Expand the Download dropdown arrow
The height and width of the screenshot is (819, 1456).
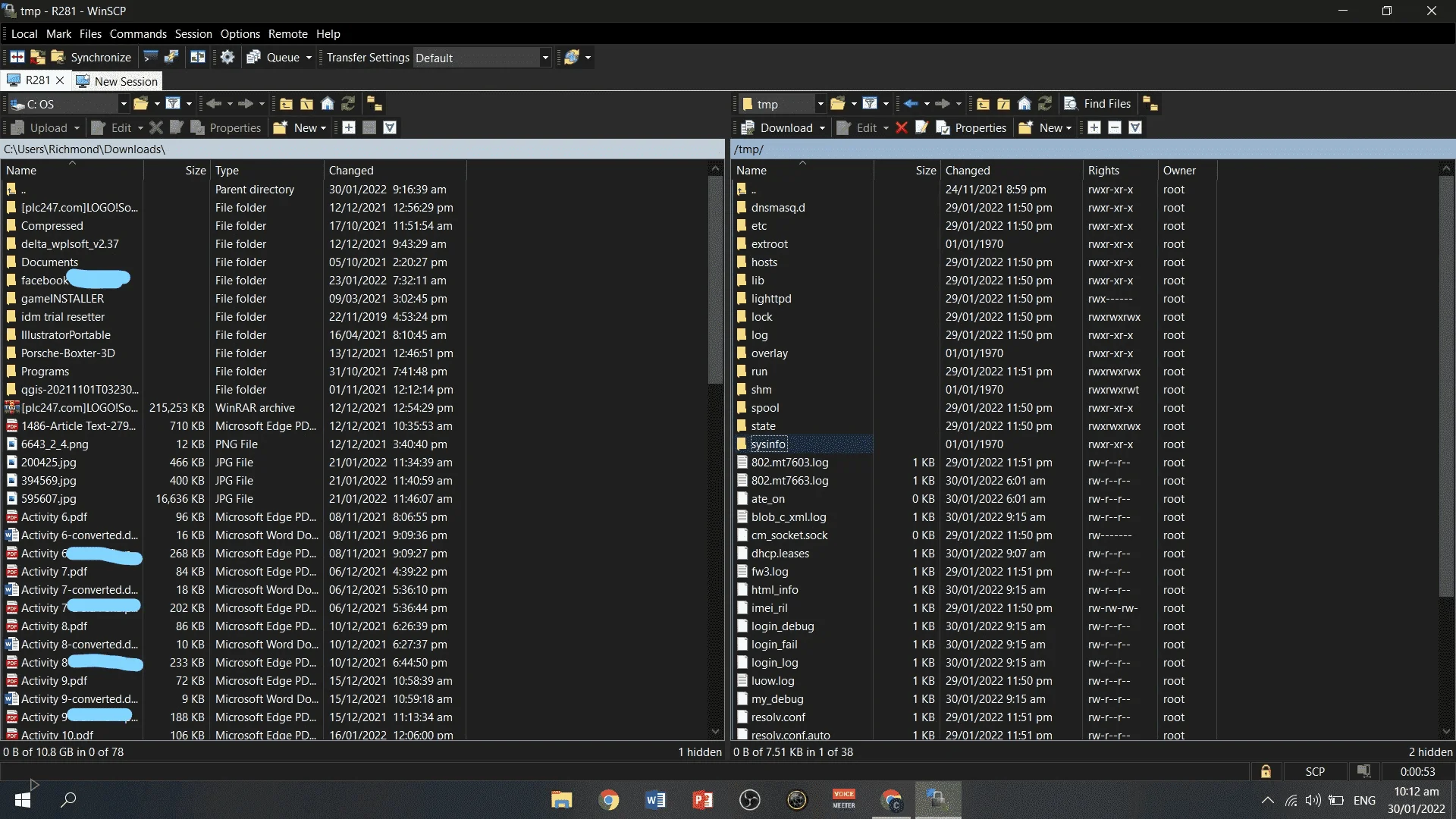(x=822, y=128)
